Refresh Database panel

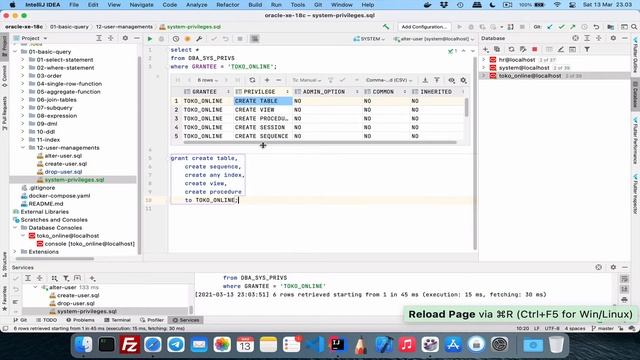pyautogui.click(x=511, y=49)
